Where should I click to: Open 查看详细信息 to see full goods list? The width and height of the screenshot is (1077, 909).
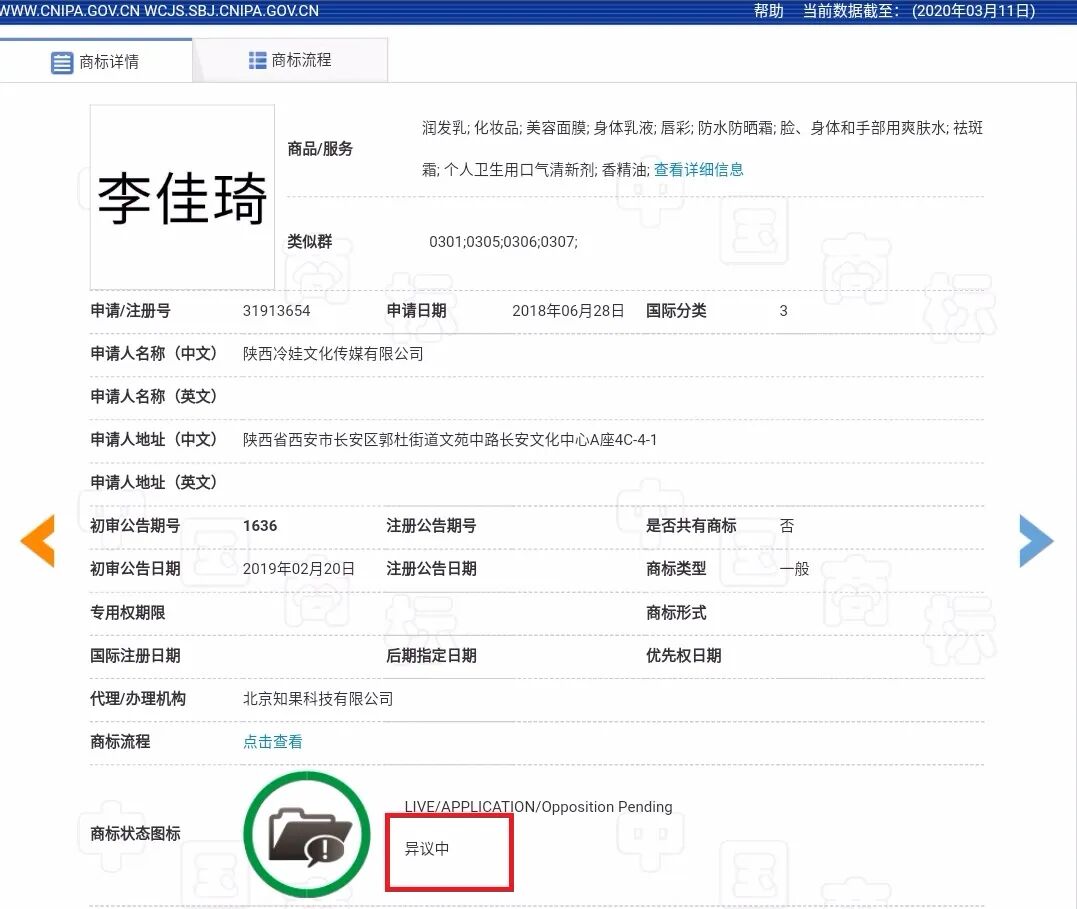698,170
